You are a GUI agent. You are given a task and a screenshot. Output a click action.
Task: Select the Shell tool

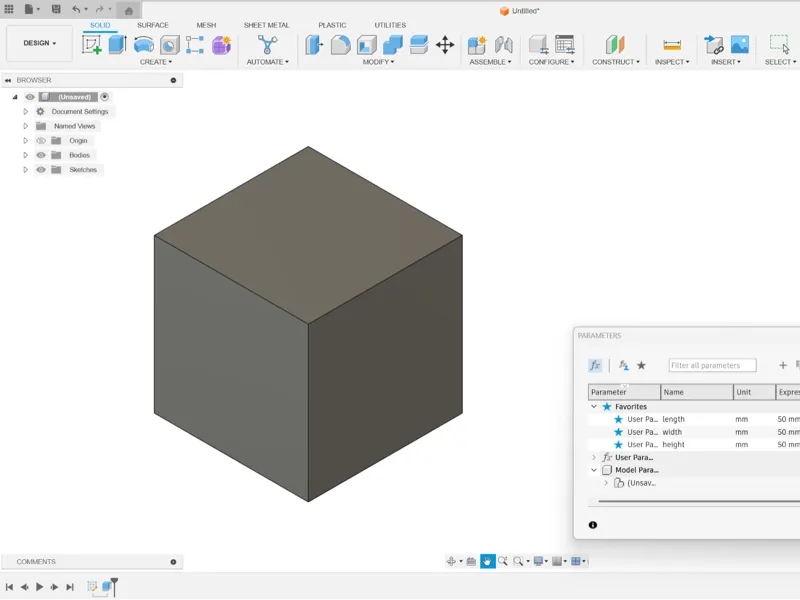366,45
